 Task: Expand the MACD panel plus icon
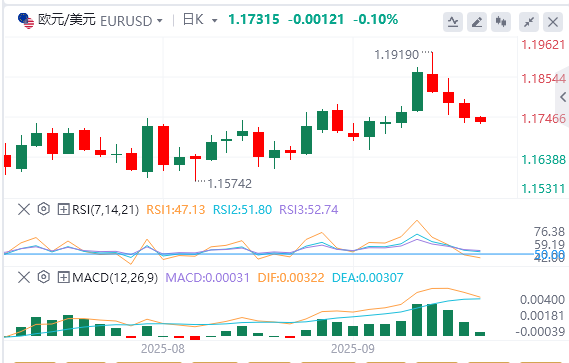(x=63, y=277)
